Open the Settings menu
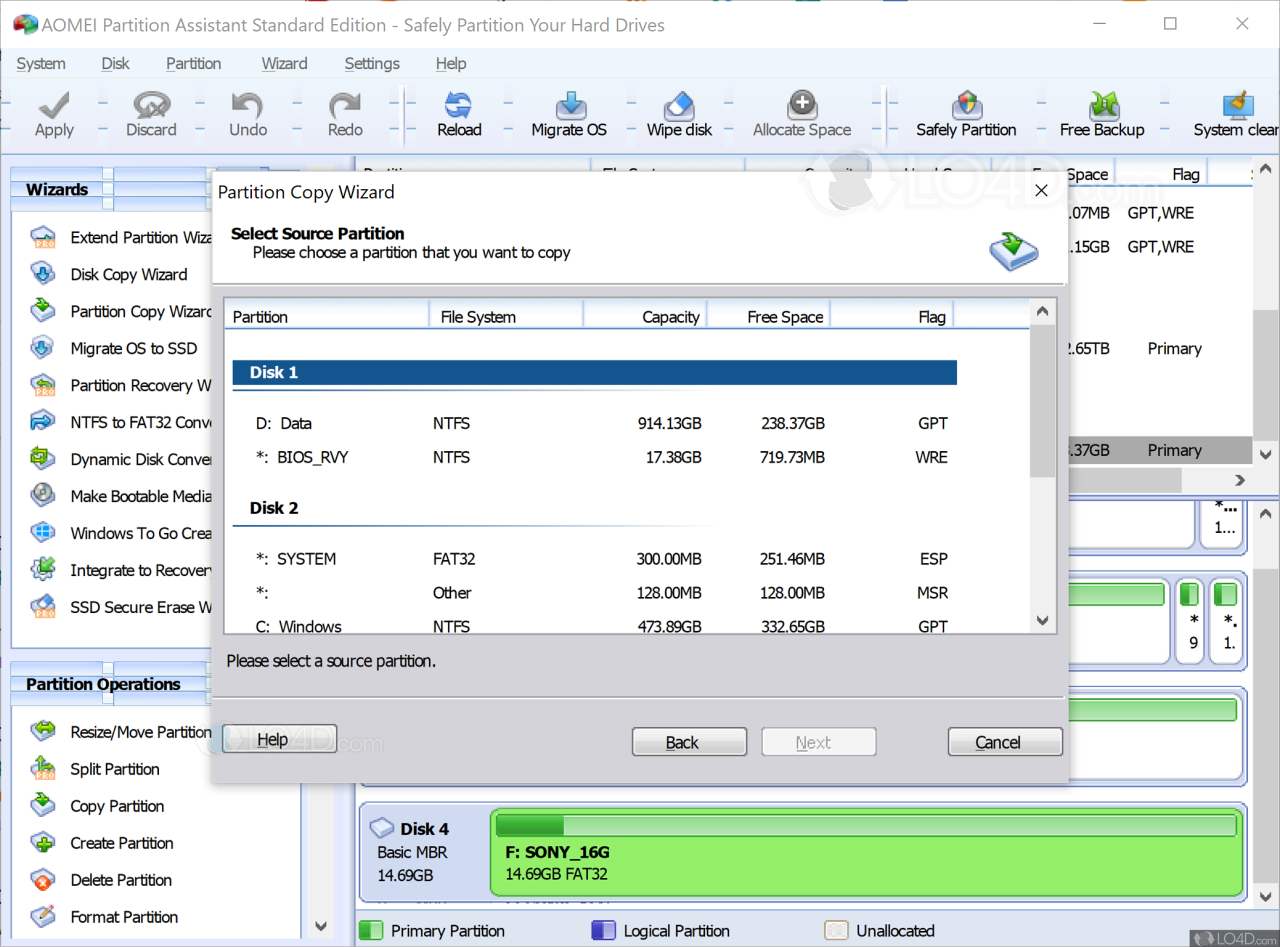 coord(372,63)
